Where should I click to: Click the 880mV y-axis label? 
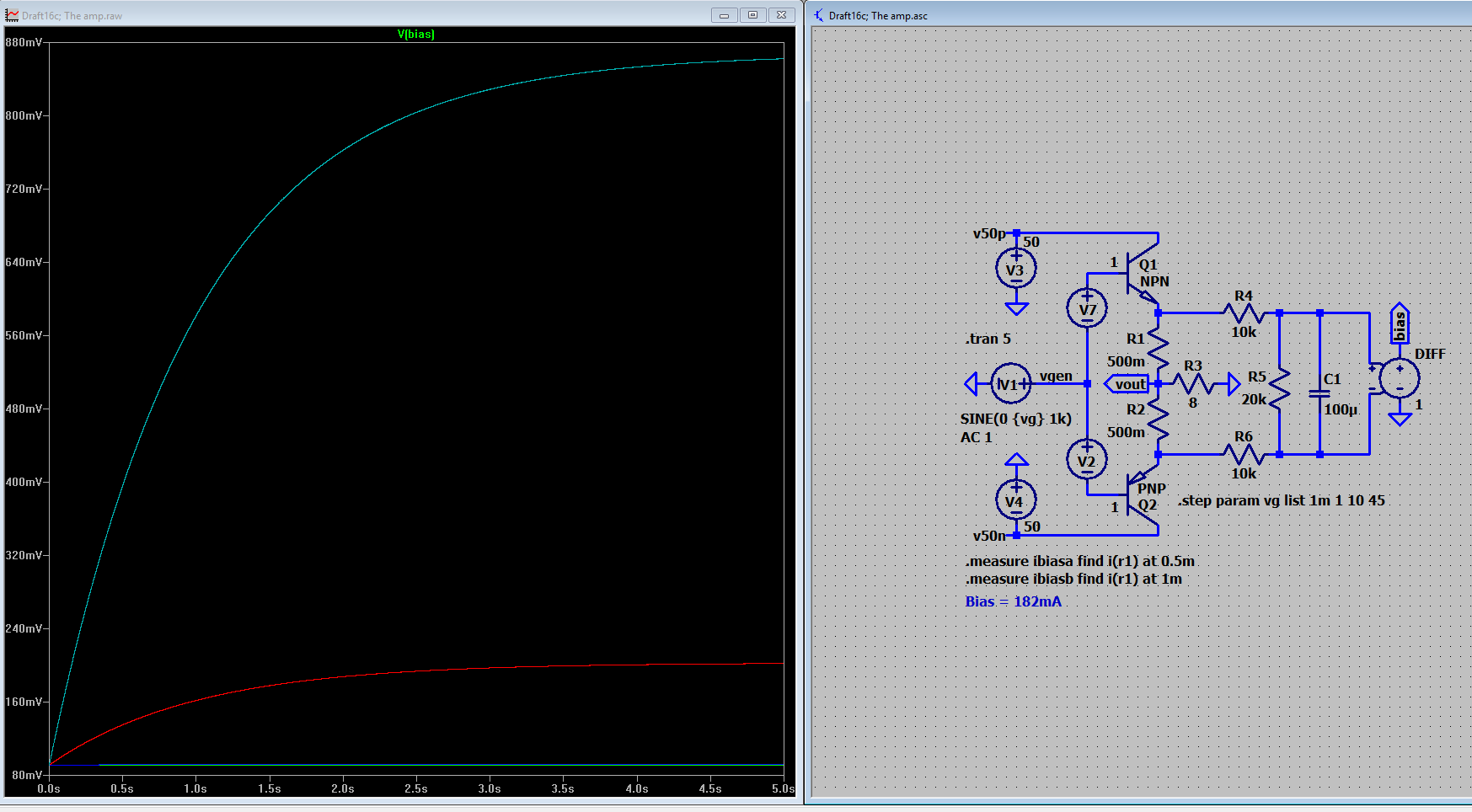(24, 42)
